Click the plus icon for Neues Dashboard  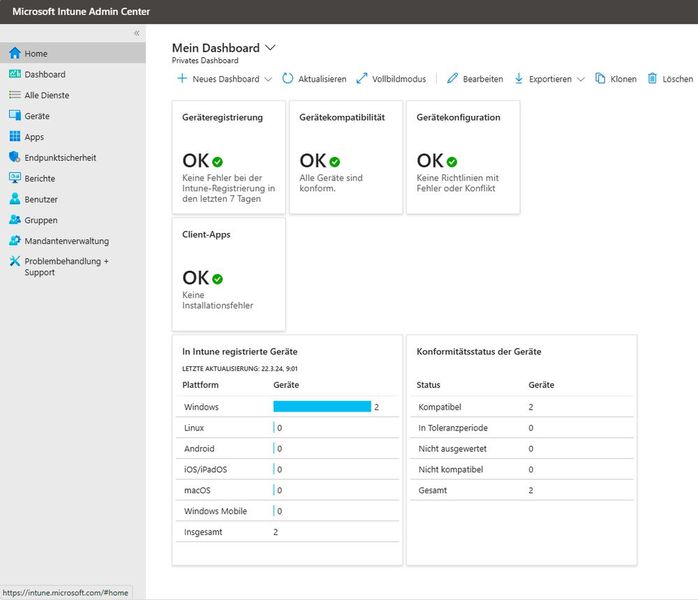coord(182,78)
